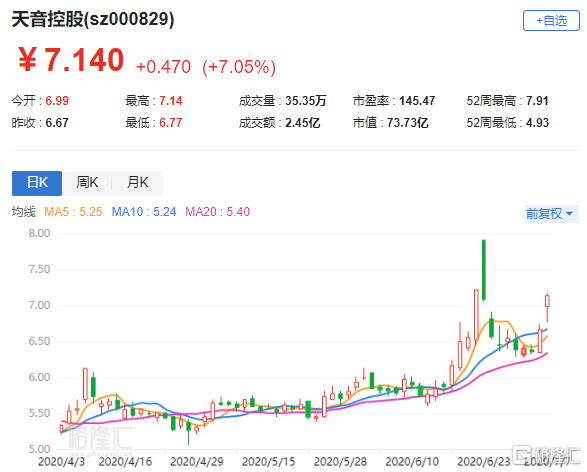The width and height of the screenshot is (587, 472).
Task: Click the y-axis label 5.50
Action: [39, 413]
